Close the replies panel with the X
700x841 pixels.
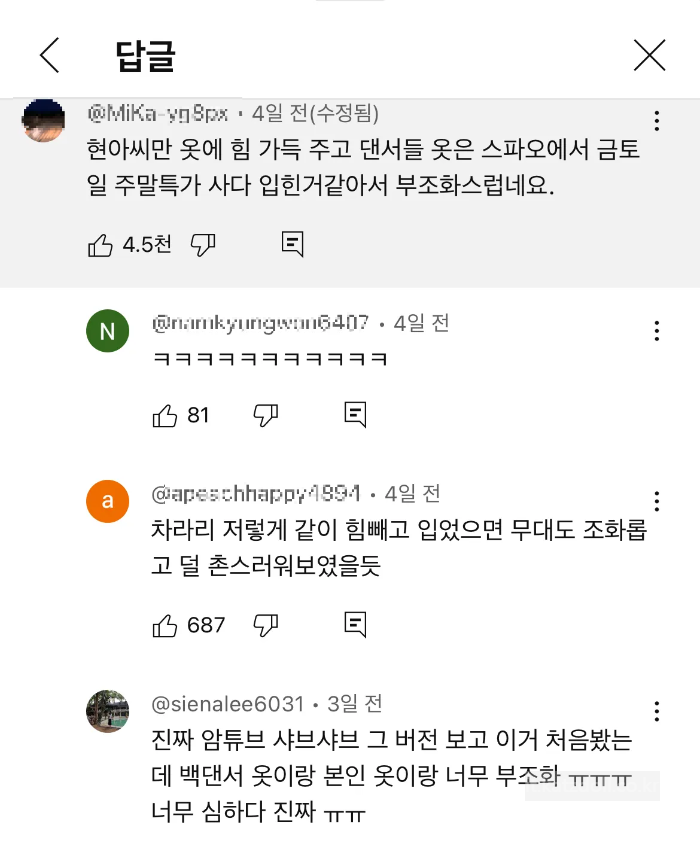(x=650, y=57)
